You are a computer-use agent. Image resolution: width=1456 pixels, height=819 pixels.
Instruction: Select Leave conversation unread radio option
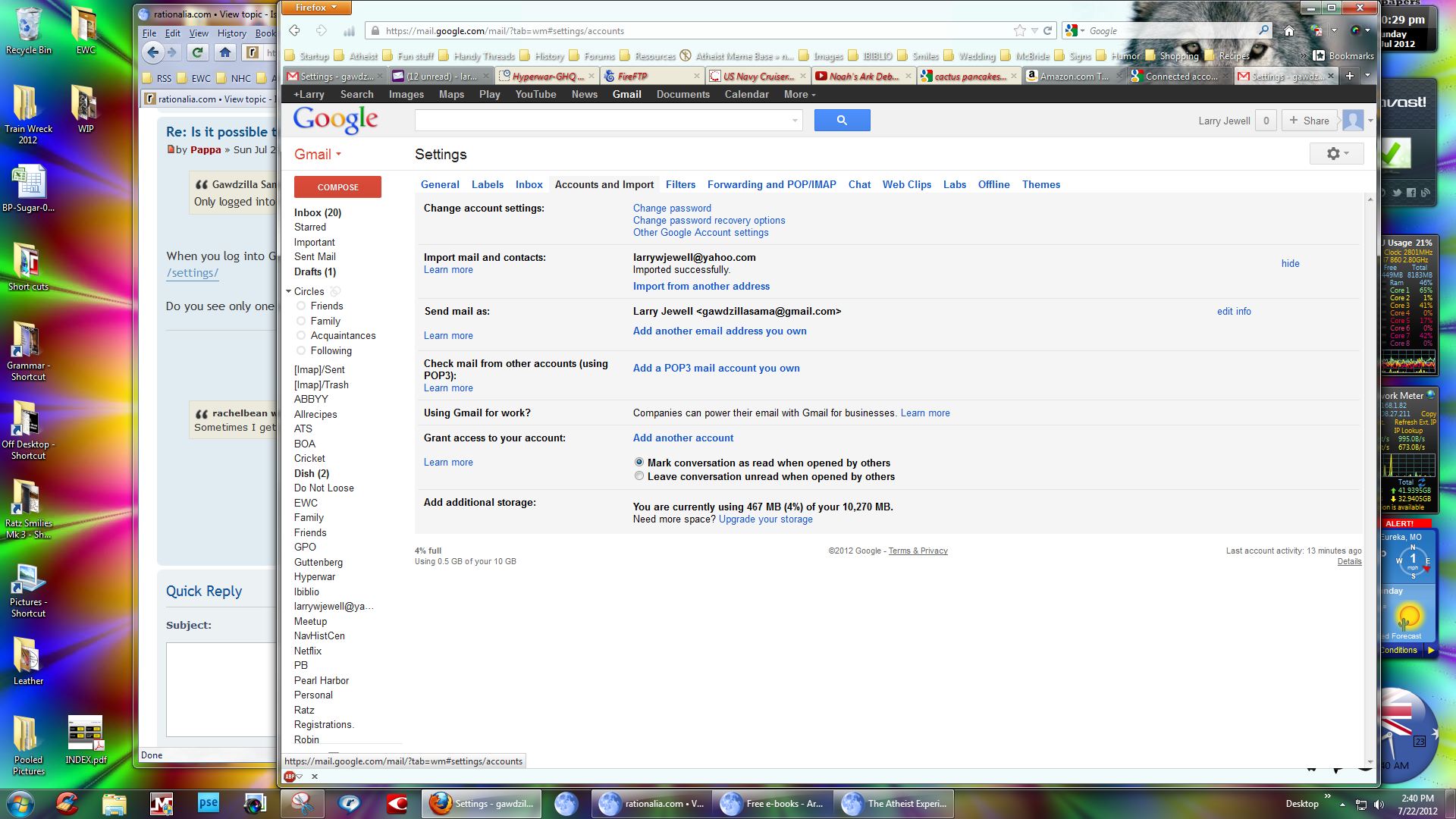click(639, 476)
